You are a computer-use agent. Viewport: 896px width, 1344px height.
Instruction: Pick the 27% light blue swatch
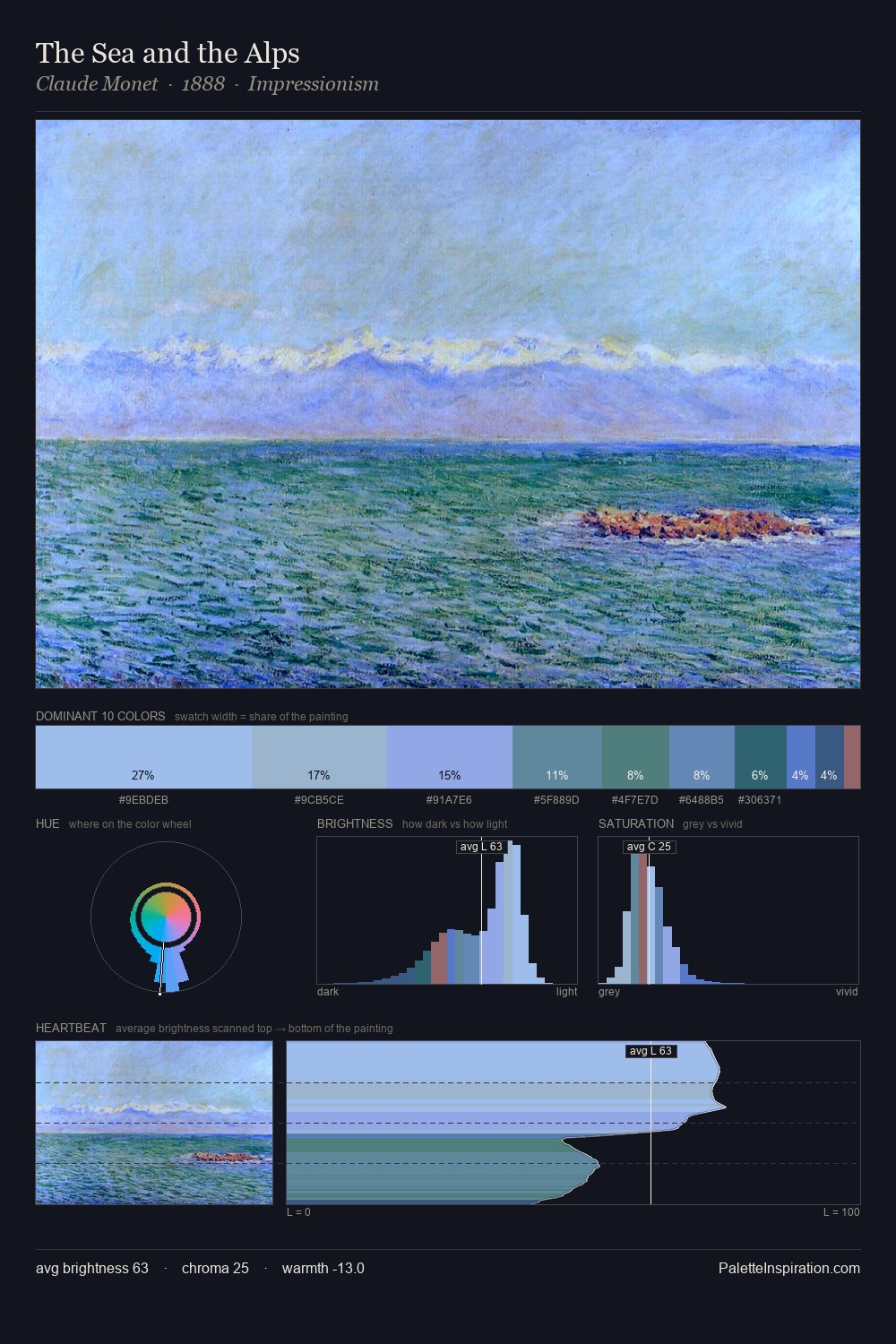pos(143,757)
